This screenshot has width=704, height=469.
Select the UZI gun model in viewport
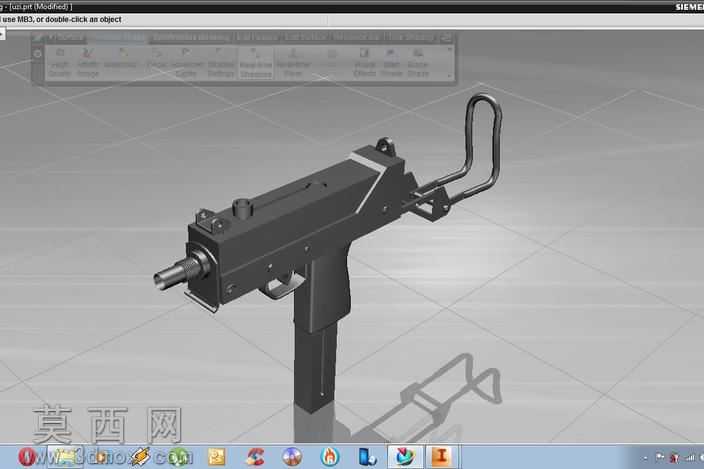287,224
